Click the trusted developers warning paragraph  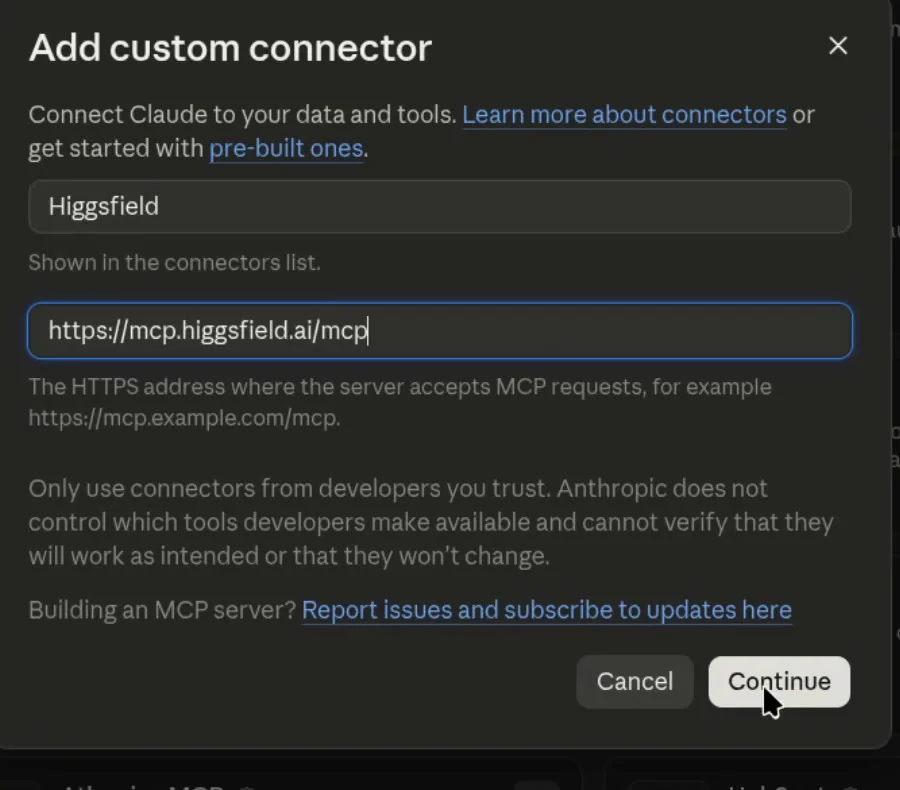(x=431, y=522)
